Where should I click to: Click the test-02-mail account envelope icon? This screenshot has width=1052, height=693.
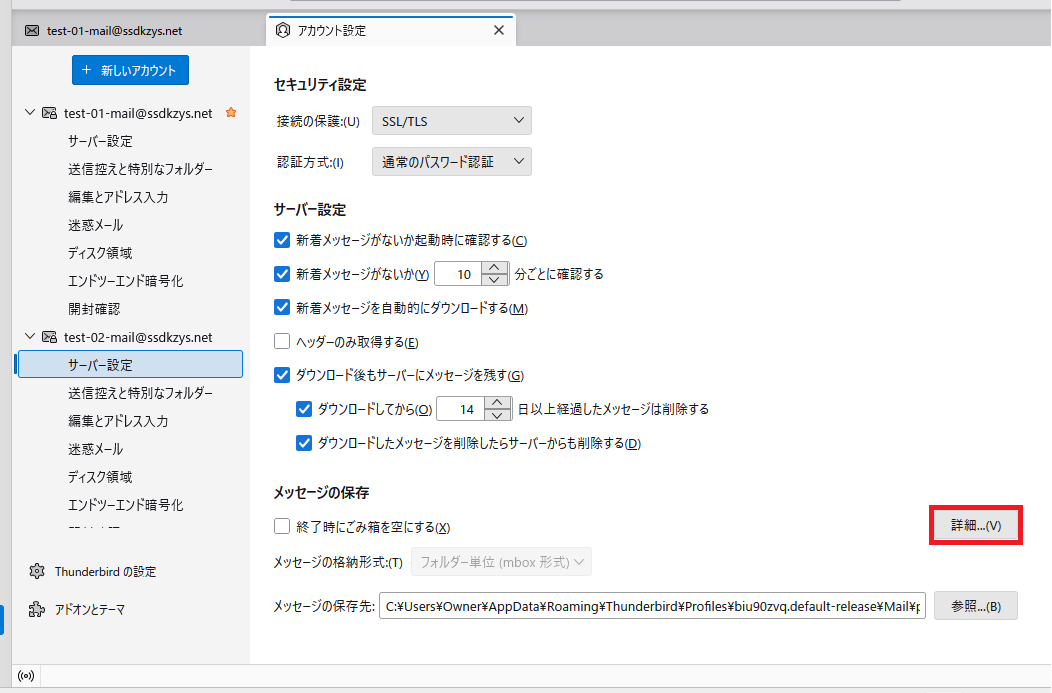[x=49, y=337]
